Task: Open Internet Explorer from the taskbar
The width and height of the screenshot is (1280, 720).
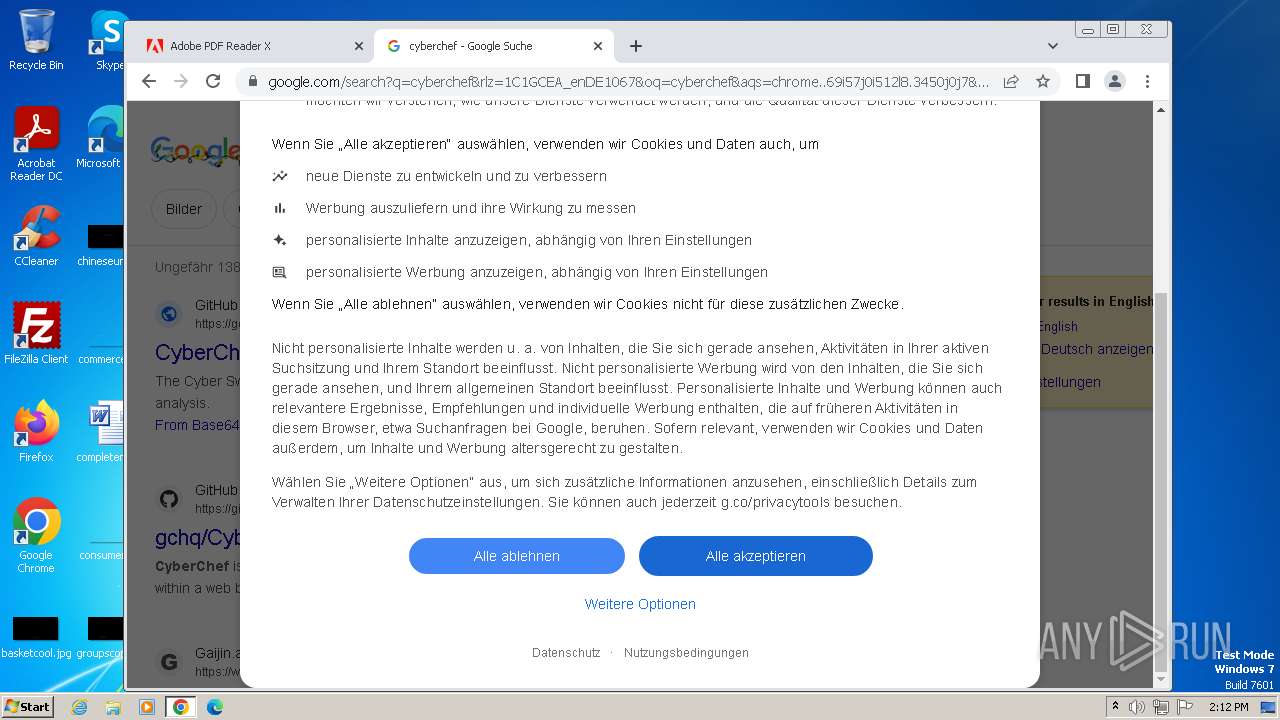Action: (80, 707)
